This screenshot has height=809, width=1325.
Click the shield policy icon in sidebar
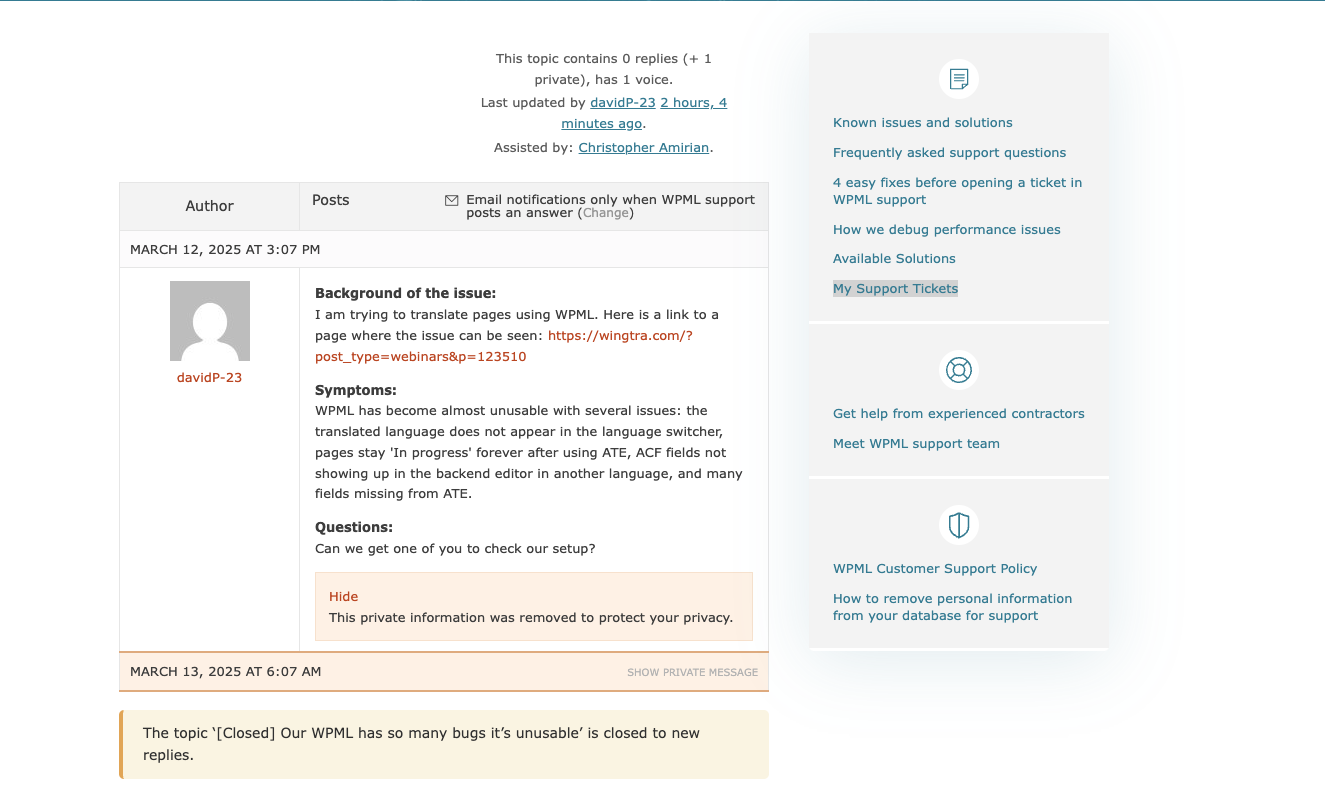(959, 525)
